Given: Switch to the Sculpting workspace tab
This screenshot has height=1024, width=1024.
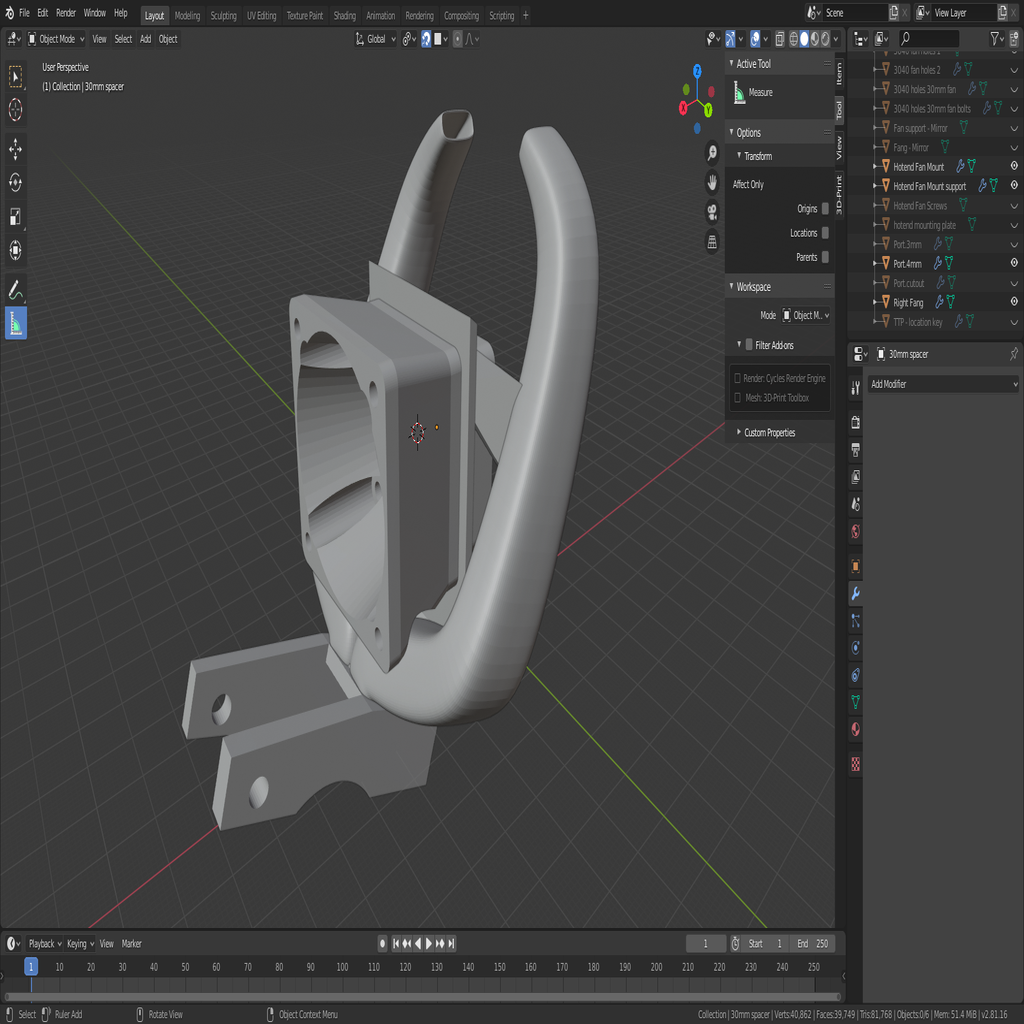Looking at the screenshot, I should [x=223, y=15].
